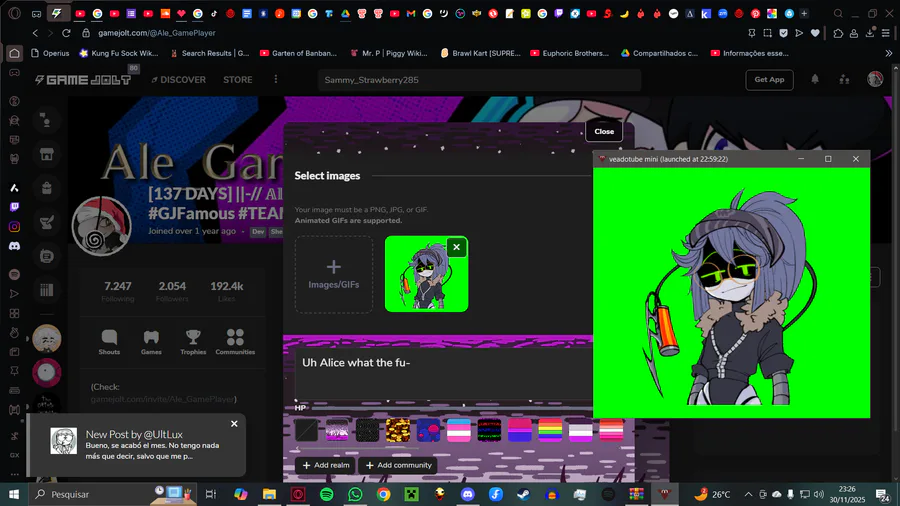Select the no-background diagonal swatch
900x506 pixels.
[307, 430]
